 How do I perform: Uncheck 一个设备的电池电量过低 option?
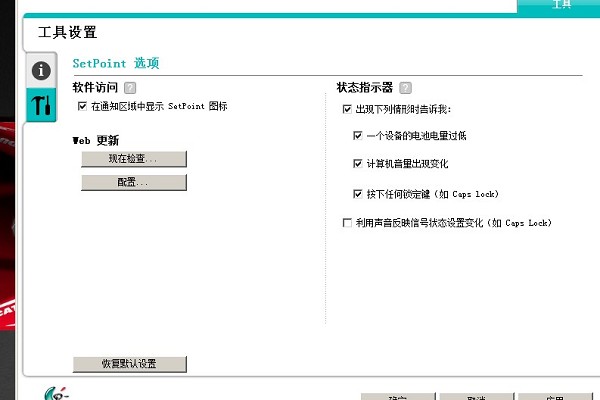point(357,136)
